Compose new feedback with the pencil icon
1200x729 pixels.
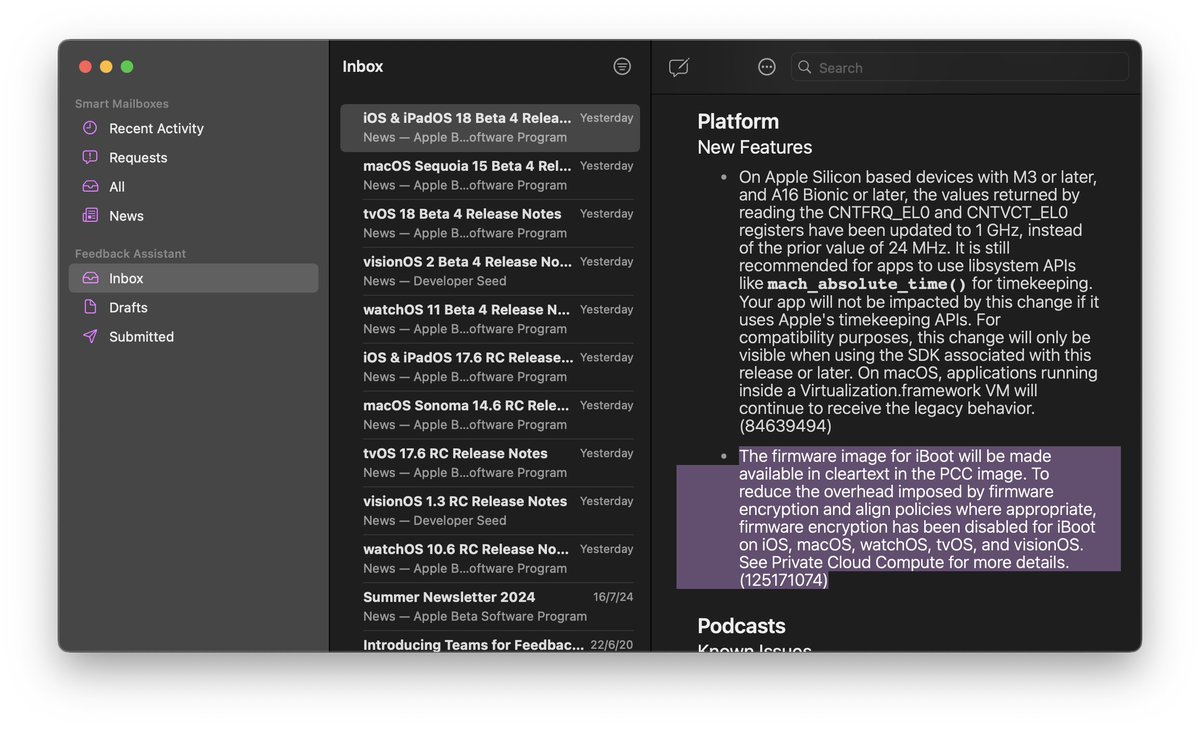coord(679,67)
